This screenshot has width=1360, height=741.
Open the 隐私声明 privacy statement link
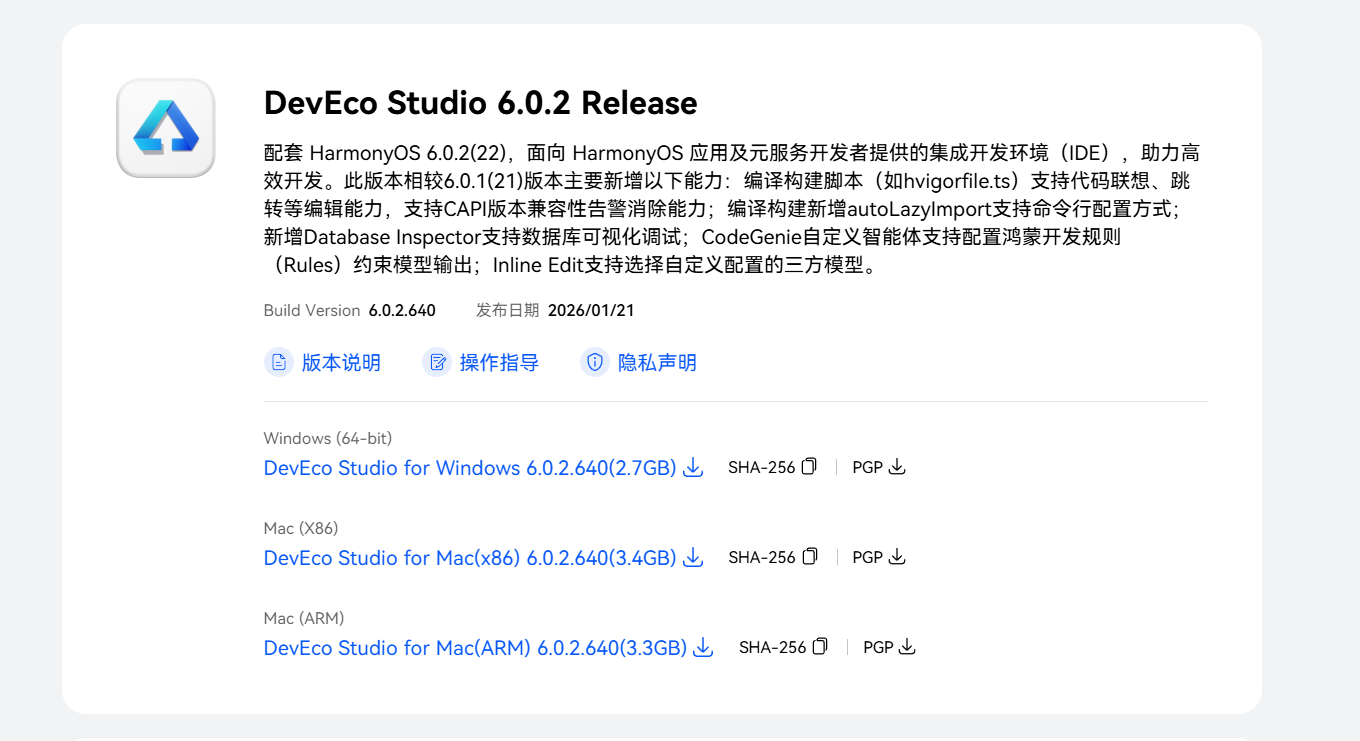pos(657,363)
